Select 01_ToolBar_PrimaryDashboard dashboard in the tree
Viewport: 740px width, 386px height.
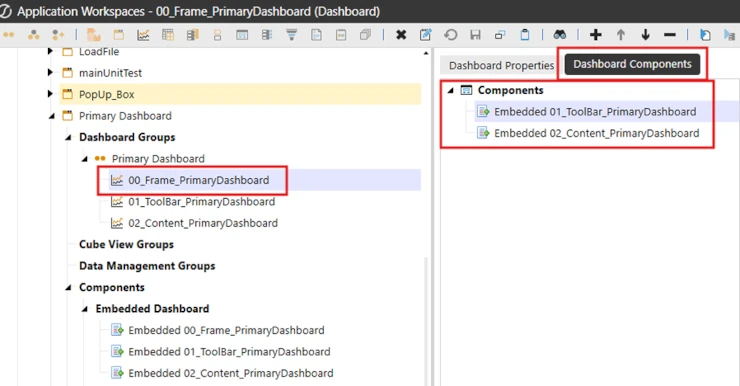pos(202,201)
